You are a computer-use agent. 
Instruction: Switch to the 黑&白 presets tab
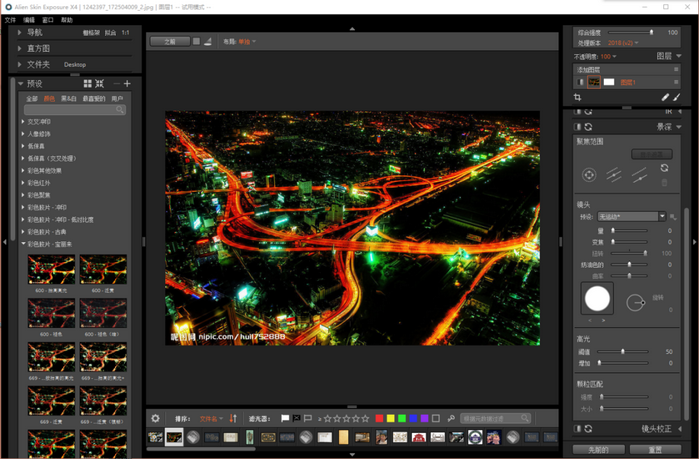coord(69,99)
